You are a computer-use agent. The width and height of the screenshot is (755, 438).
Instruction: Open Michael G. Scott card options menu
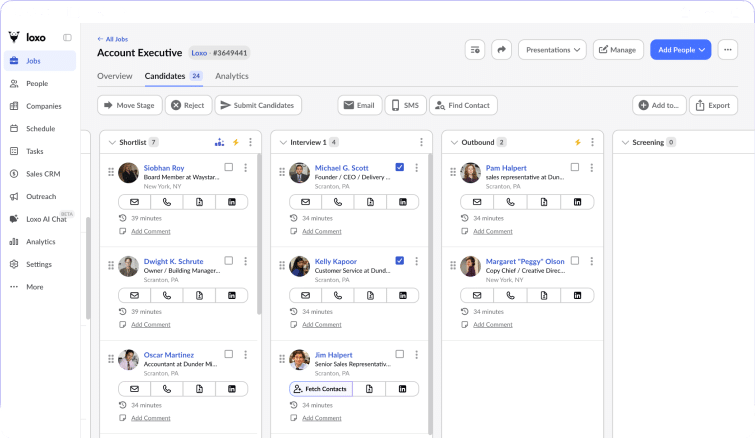(417, 167)
